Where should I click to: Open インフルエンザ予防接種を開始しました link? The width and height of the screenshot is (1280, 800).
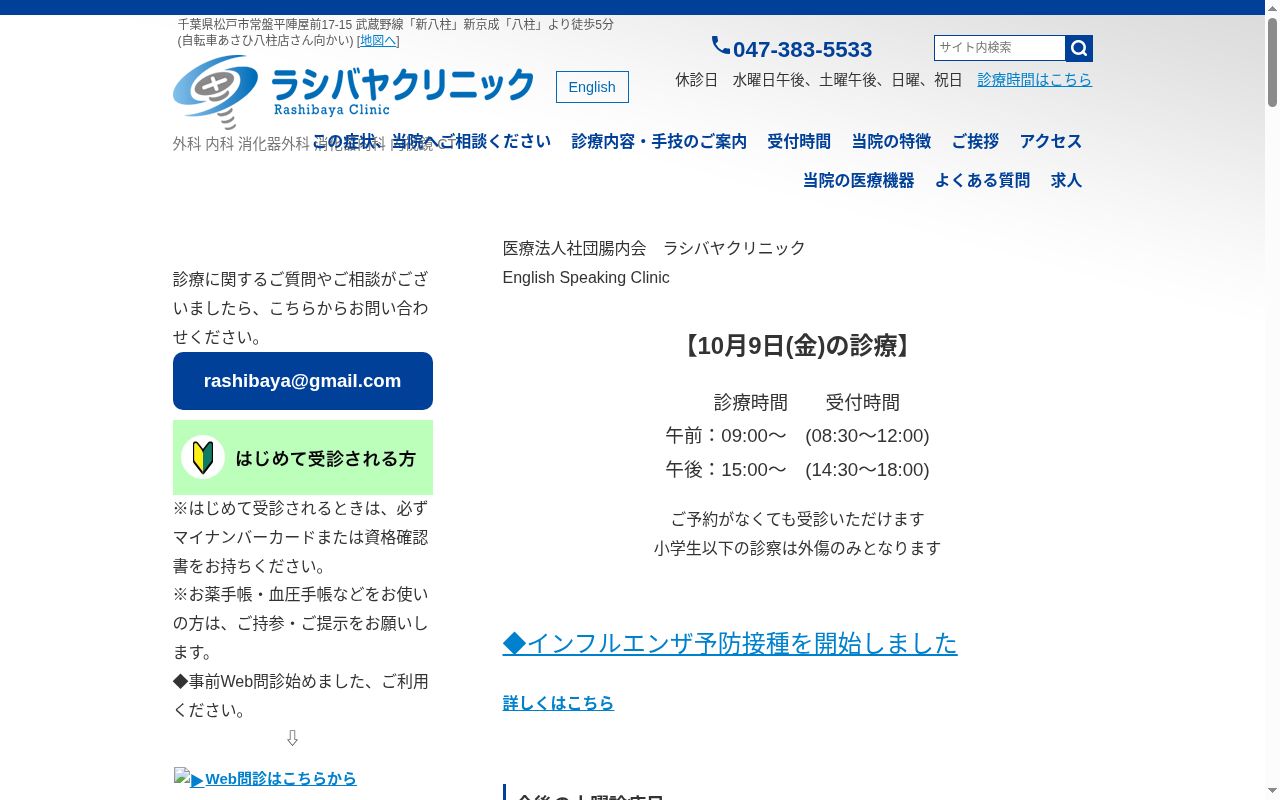coord(730,643)
